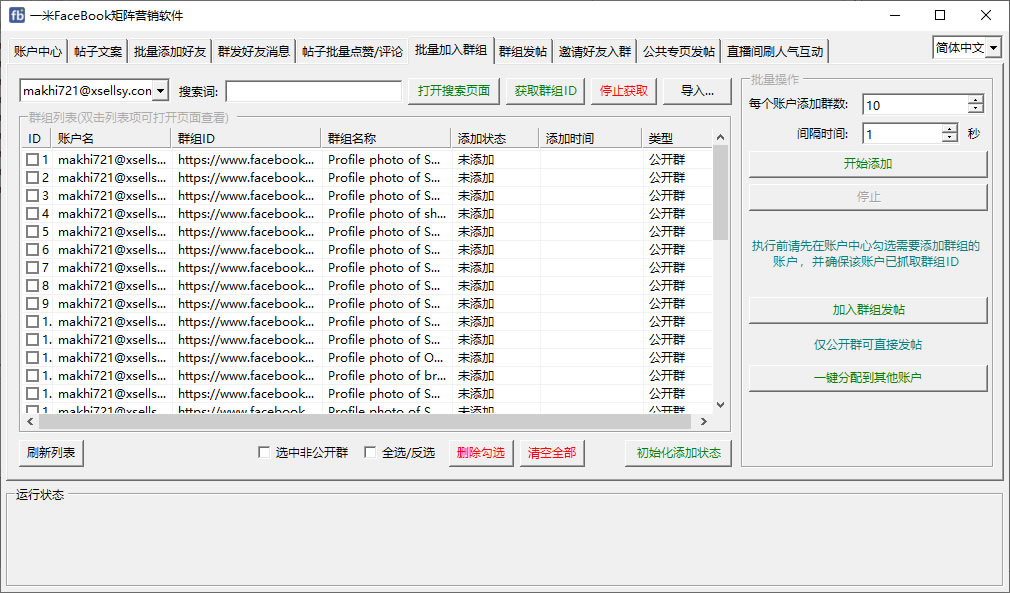Check the checkbox for row 1
Viewport: 1010px width, 593px height.
pos(32,159)
